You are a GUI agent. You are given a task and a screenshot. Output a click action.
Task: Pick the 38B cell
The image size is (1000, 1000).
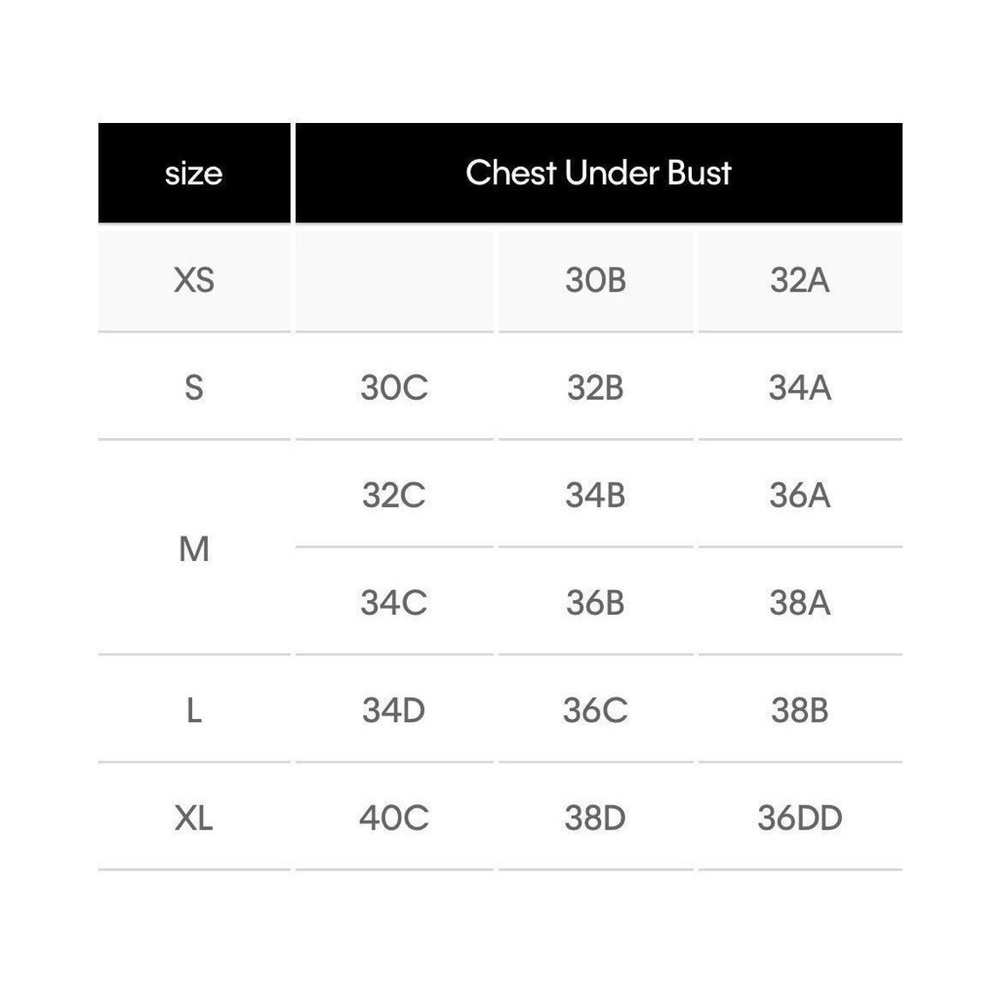(800, 711)
